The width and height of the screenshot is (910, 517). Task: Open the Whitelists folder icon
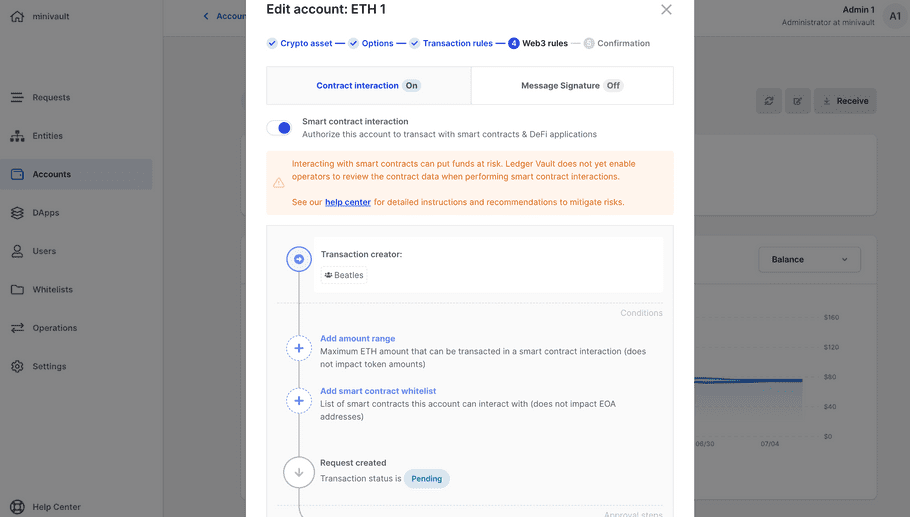pos(17,290)
